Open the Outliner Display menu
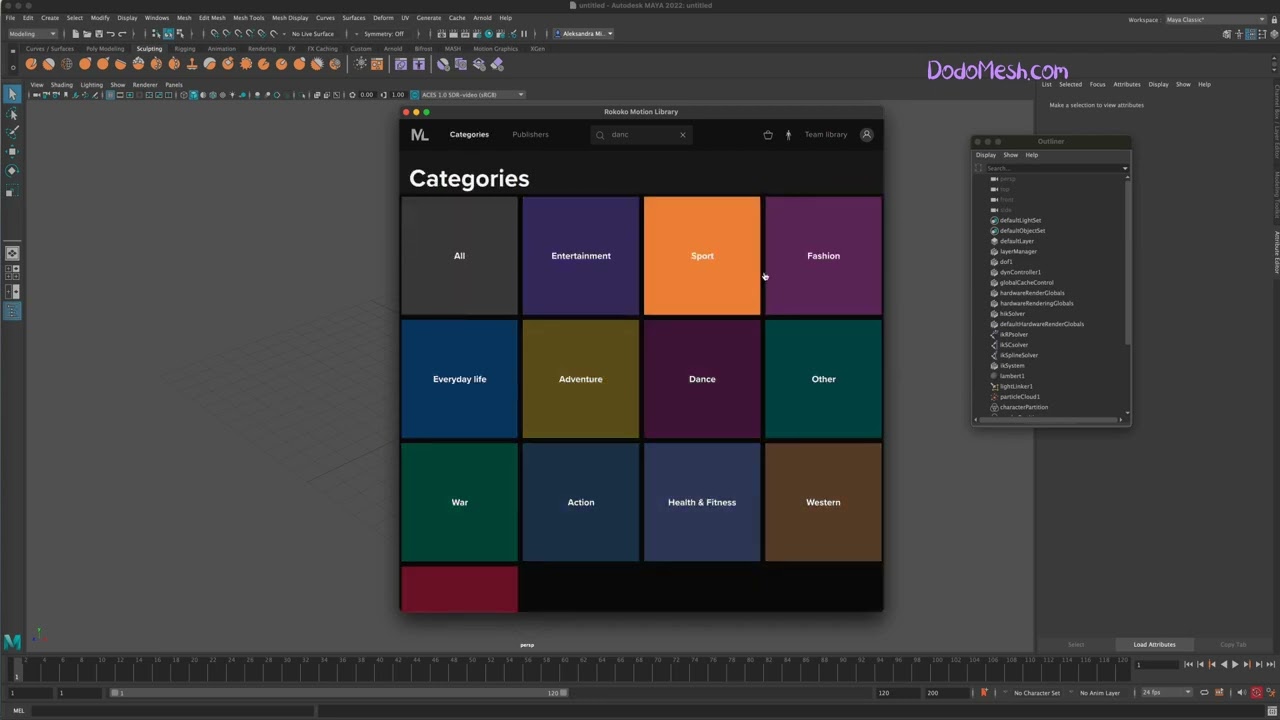 (986, 155)
